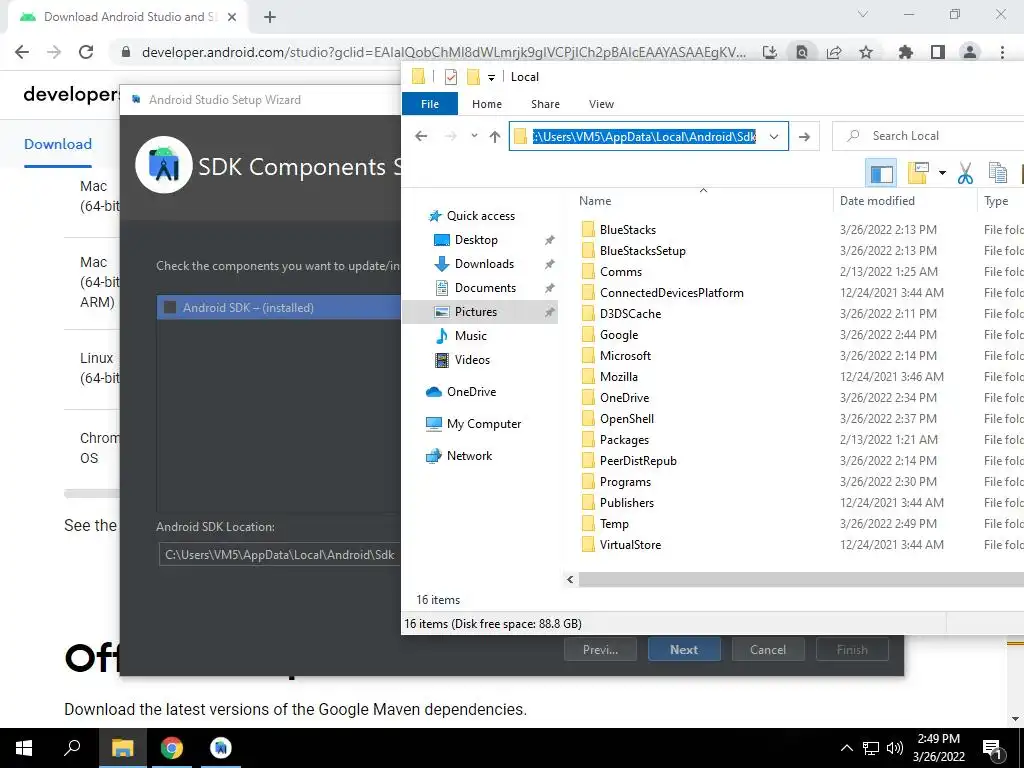Open Desktop in the navigation pane
The height and width of the screenshot is (768, 1024).
476,240
